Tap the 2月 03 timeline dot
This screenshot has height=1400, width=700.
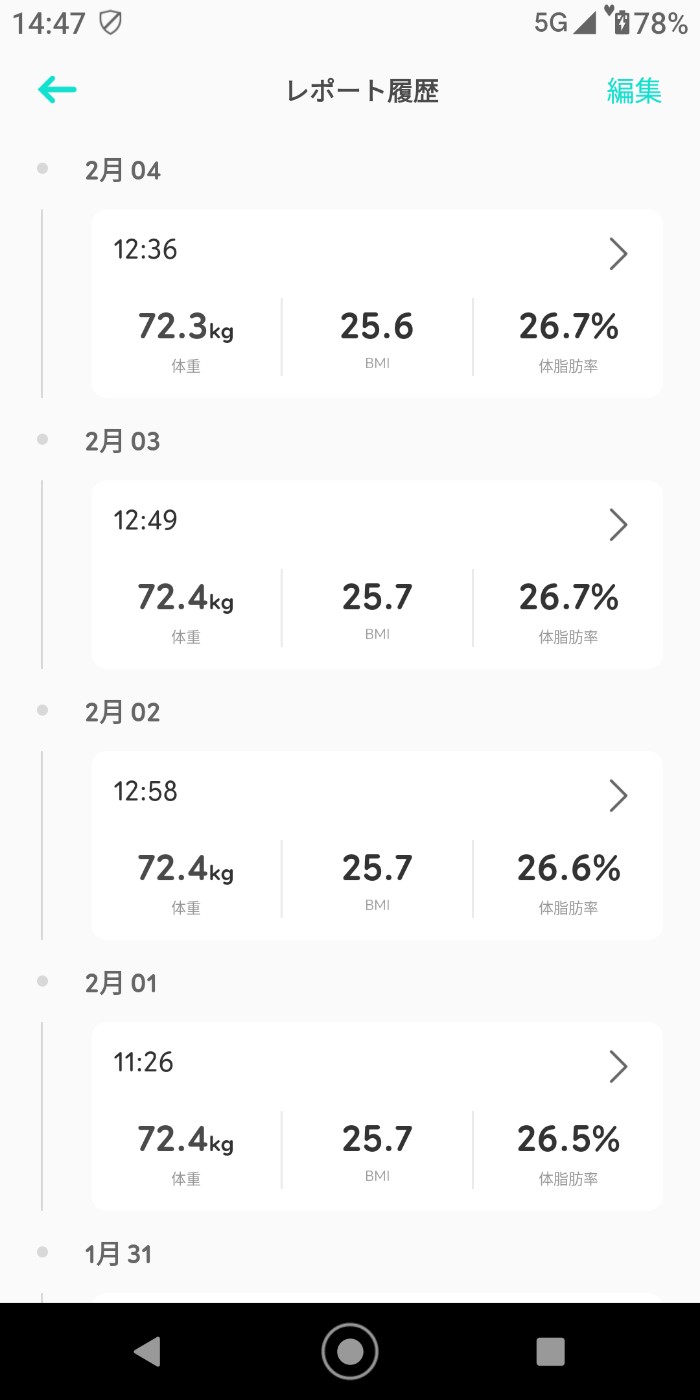[x=42, y=439]
